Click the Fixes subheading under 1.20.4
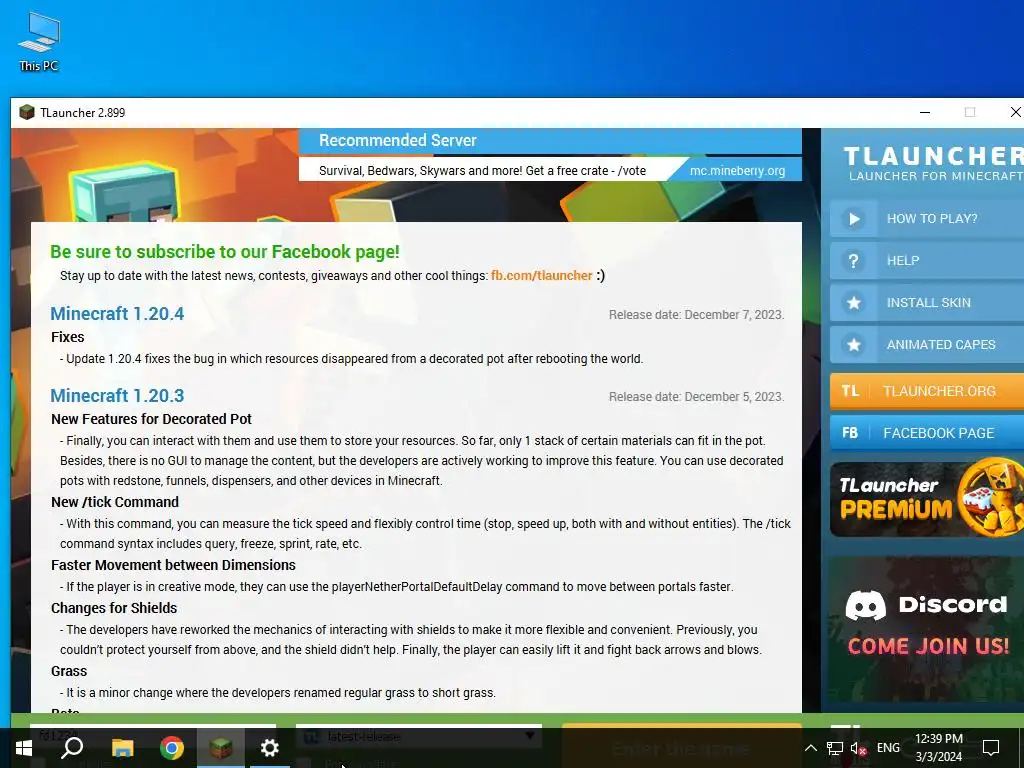Screen dimensions: 1024x768 click(67, 337)
